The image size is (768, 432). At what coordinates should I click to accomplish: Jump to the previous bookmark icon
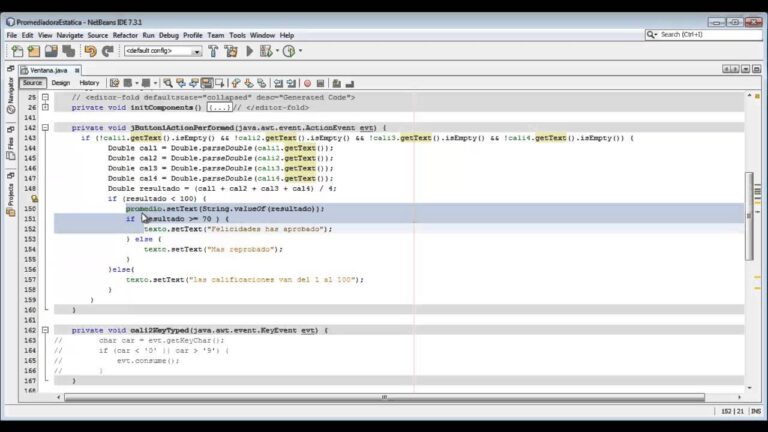pos(235,83)
